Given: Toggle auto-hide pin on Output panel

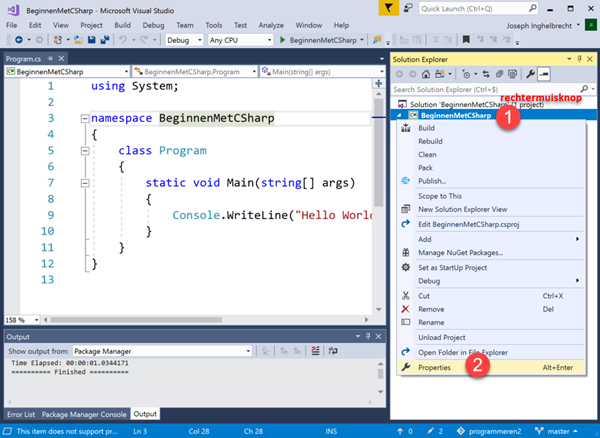Looking at the screenshot, I should pyautogui.click(x=368, y=336).
